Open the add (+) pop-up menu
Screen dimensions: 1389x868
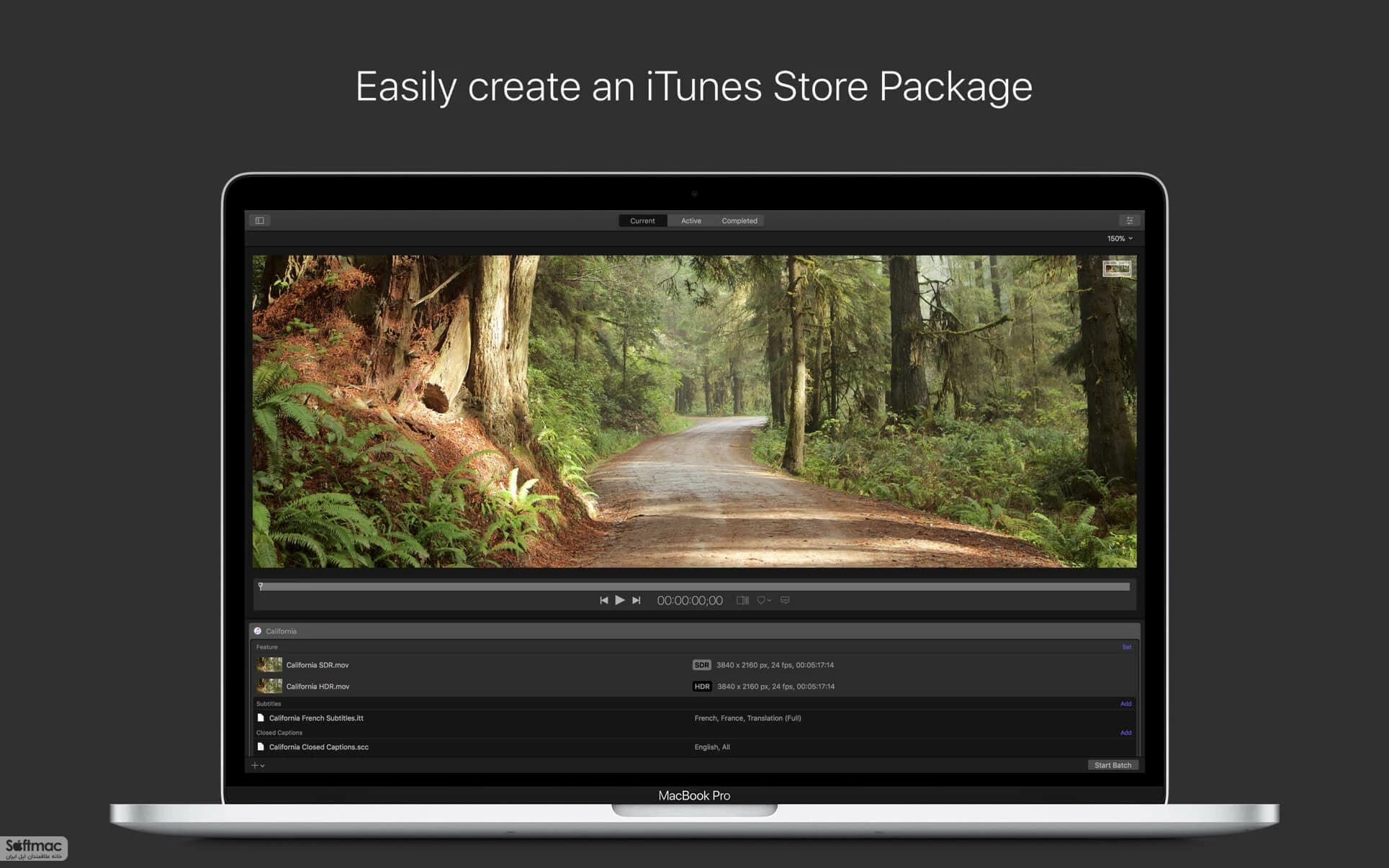pos(258,766)
